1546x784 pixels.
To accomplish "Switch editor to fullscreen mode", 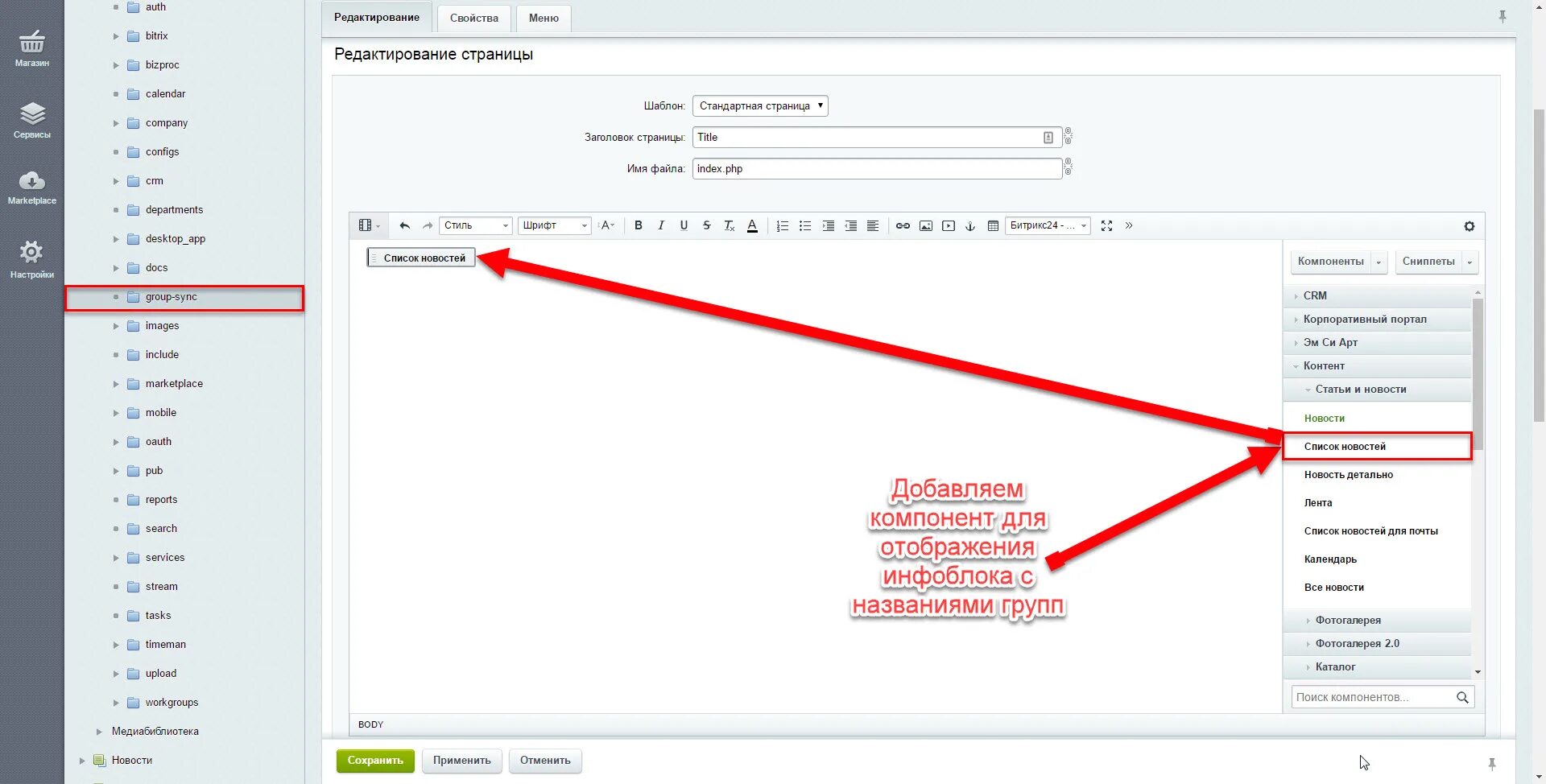I will [x=1107, y=225].
